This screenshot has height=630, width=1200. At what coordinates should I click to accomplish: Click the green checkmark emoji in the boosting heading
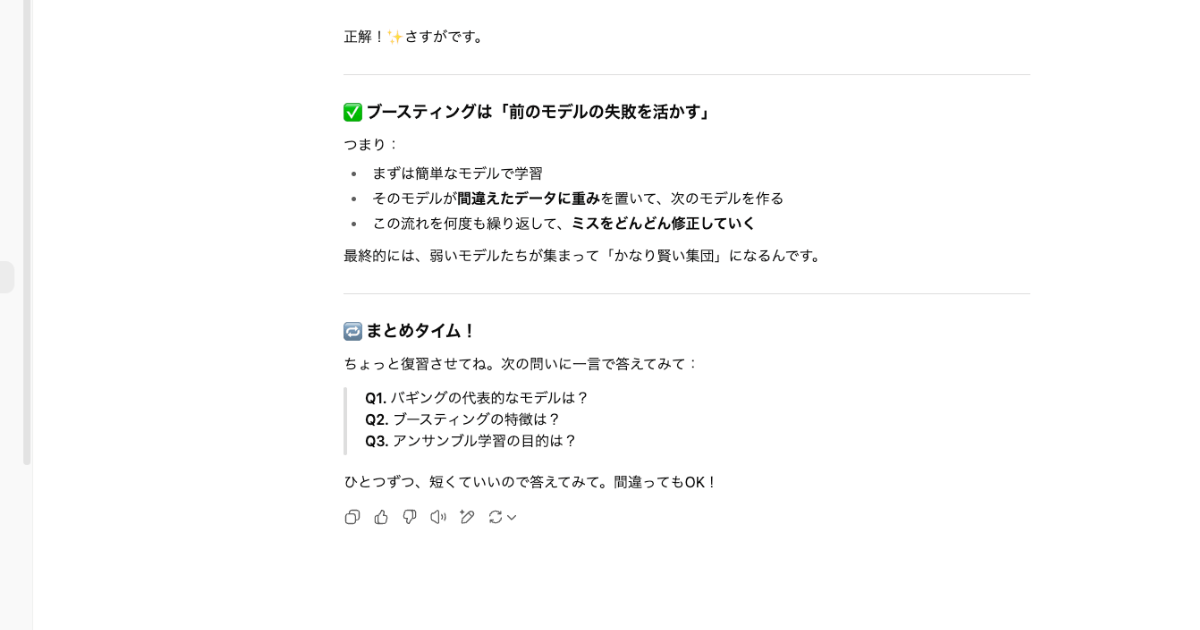point(353,112)
